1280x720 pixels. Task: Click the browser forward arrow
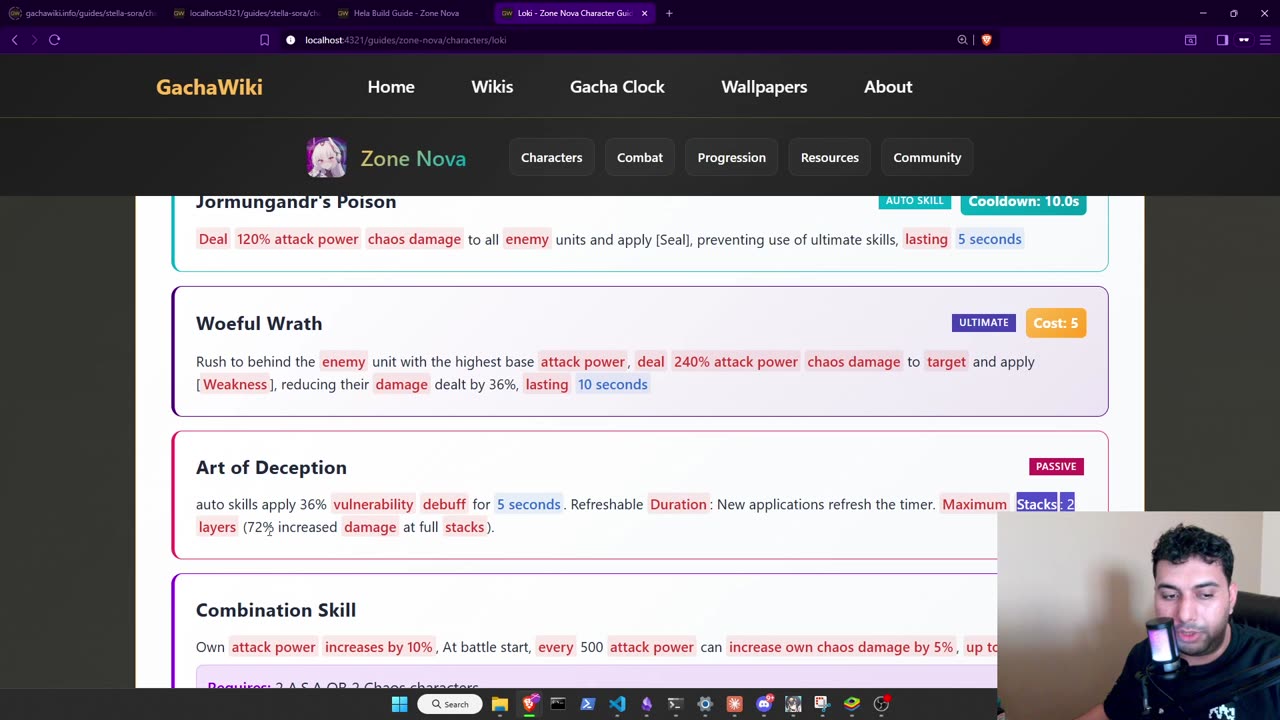(x=34, y=40)
